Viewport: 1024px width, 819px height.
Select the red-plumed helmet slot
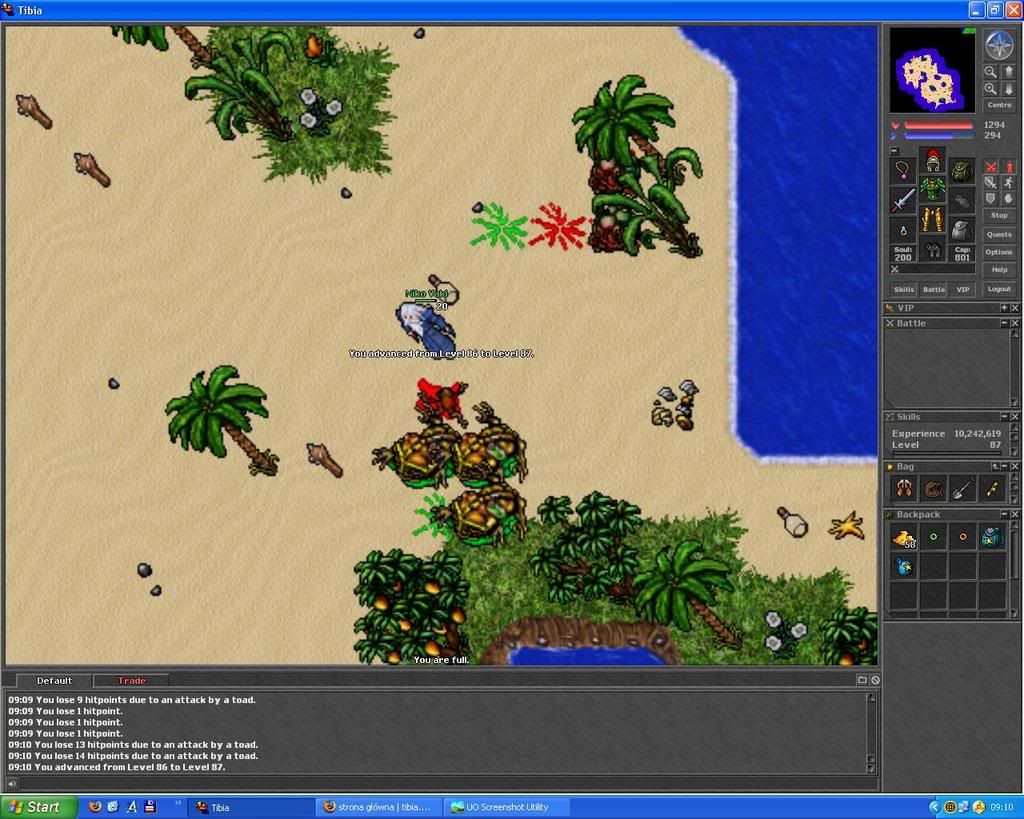pos(933,160)
